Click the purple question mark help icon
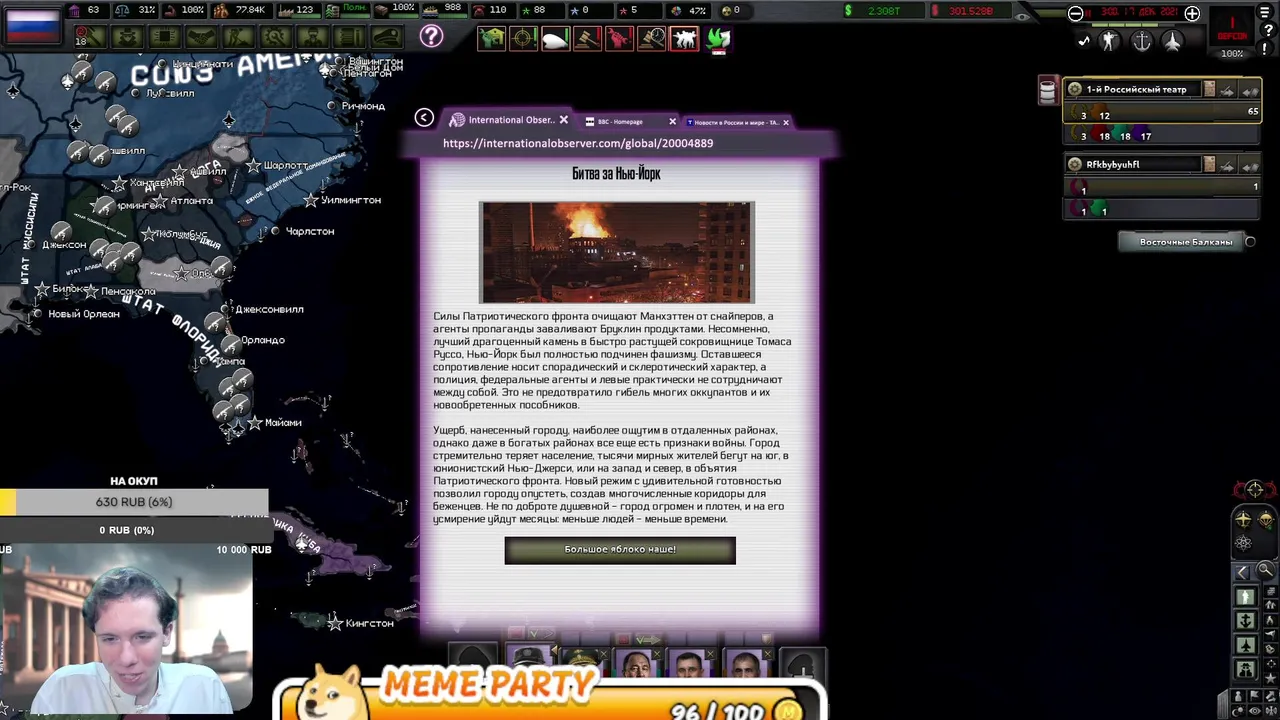1280x720 pixels. point(431,37)
